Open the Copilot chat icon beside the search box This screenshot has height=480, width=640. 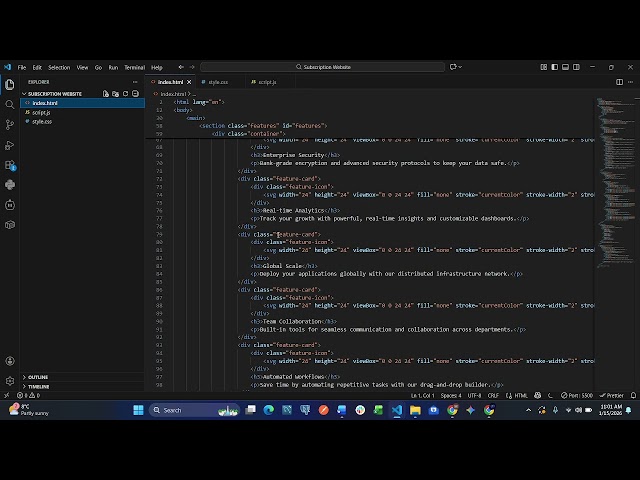(453, 67)
